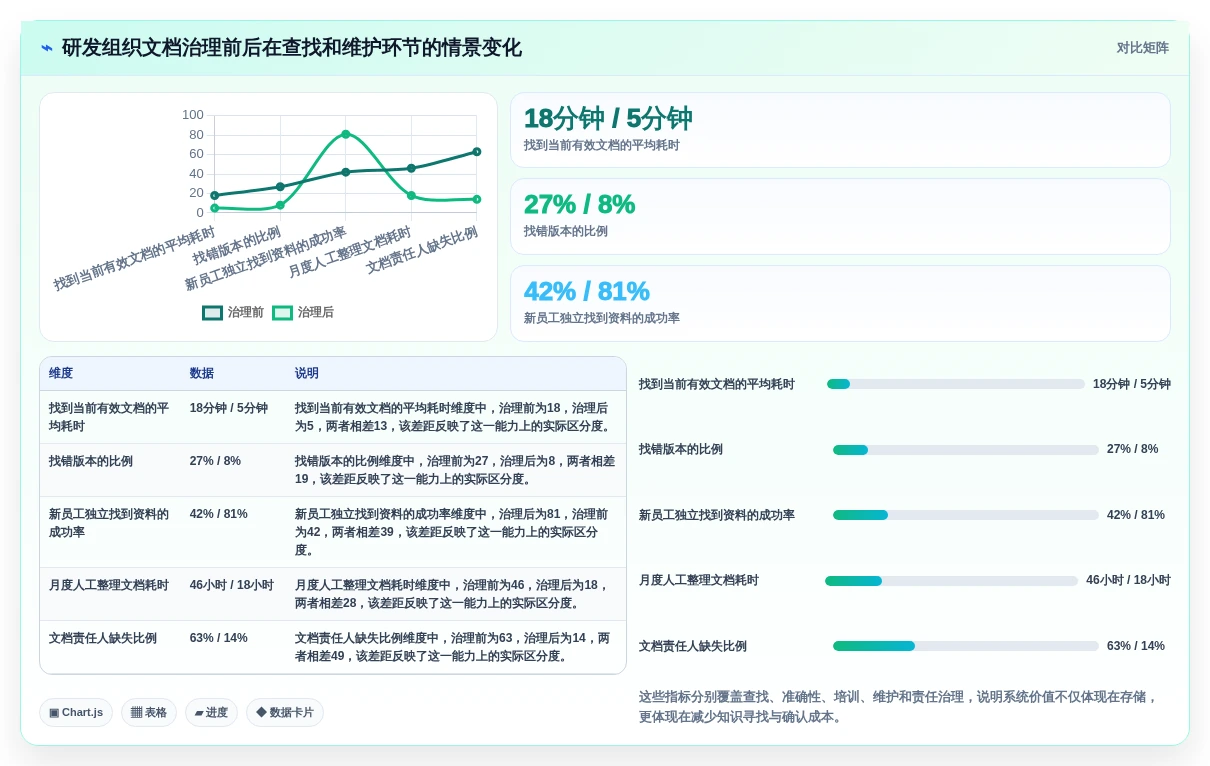
Task: Click the description for 文档责任人缺失比例 row
Action: tap(453, 647)
